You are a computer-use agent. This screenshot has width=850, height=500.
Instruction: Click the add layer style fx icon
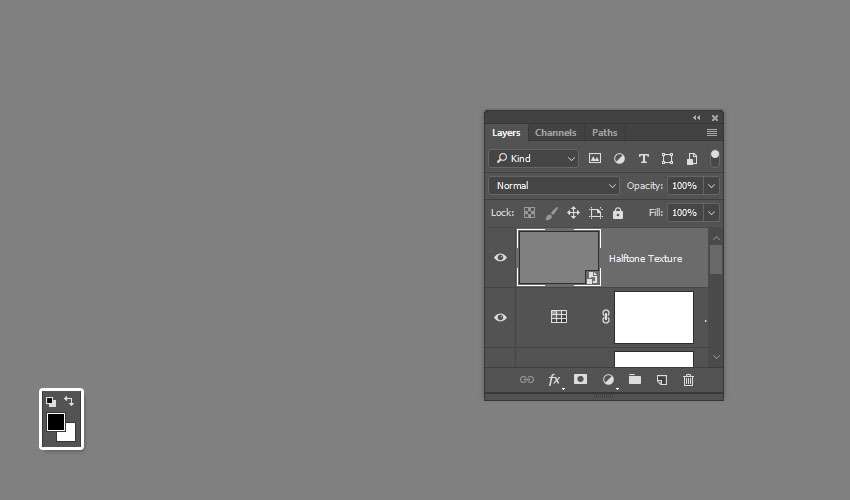554,380
